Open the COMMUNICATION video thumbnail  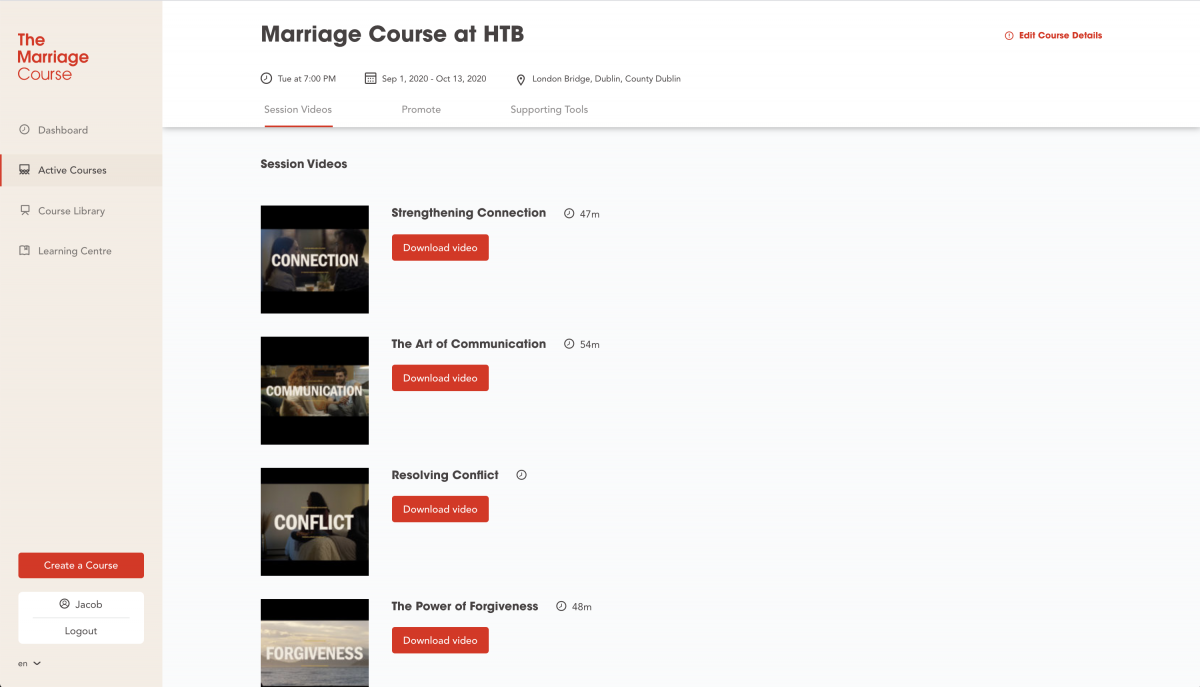coord(315,391)
